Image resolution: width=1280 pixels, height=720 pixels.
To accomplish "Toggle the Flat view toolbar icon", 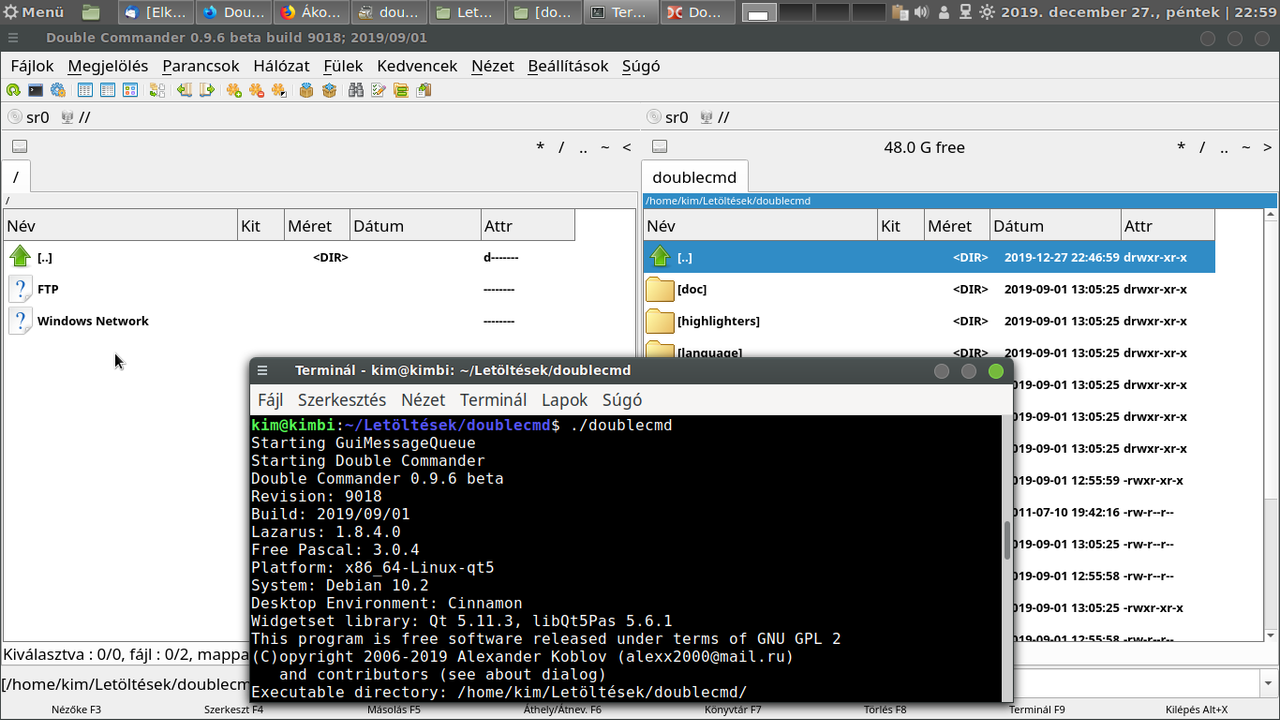I will [157, 90].
